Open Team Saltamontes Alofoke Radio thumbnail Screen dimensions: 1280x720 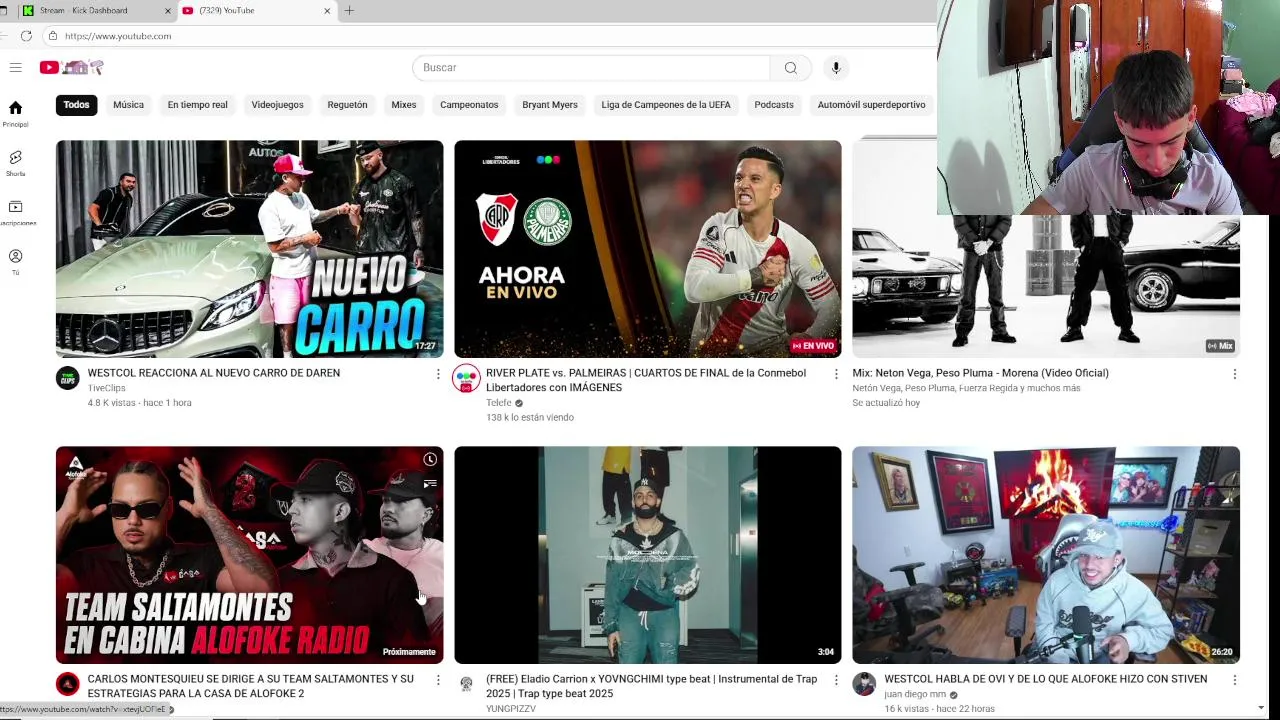249,555
